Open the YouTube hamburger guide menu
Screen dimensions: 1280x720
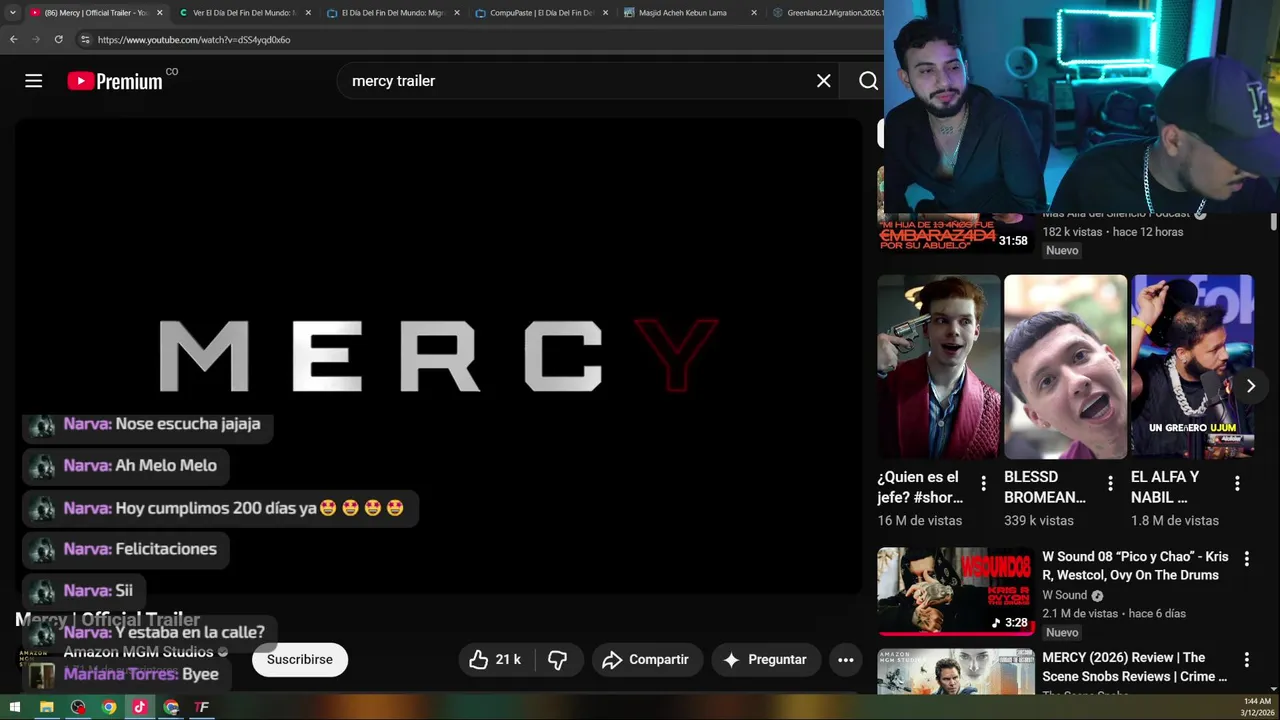point(34,81)
